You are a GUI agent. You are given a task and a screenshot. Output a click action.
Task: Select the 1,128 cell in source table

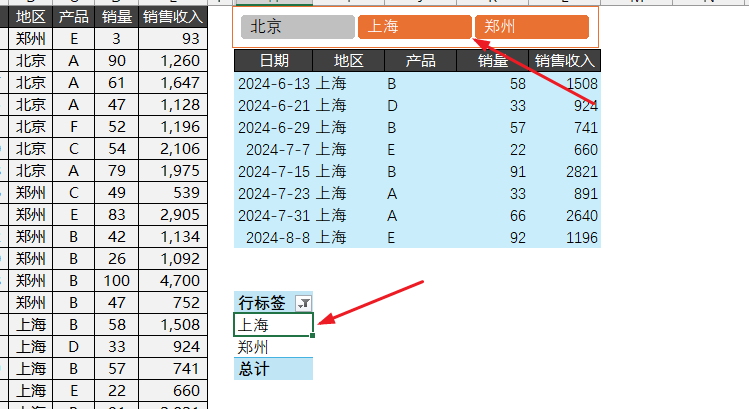click(173, 104)
